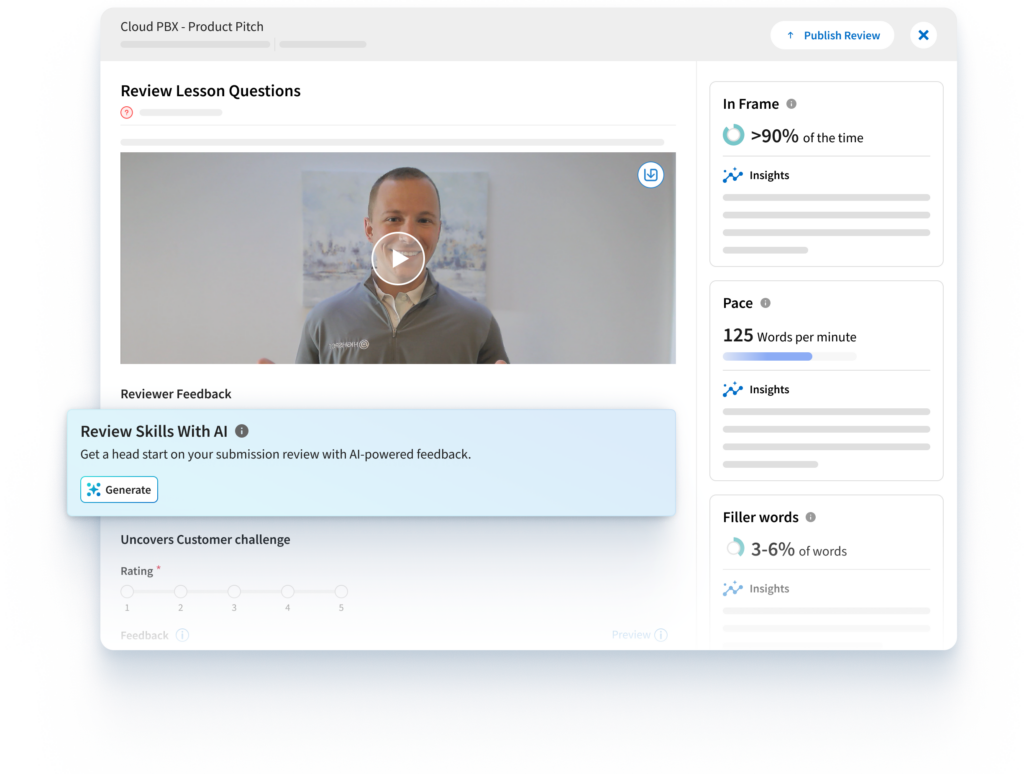Expand Insights under the In Frame panel
1024x774 pixels.
point(758,175)
